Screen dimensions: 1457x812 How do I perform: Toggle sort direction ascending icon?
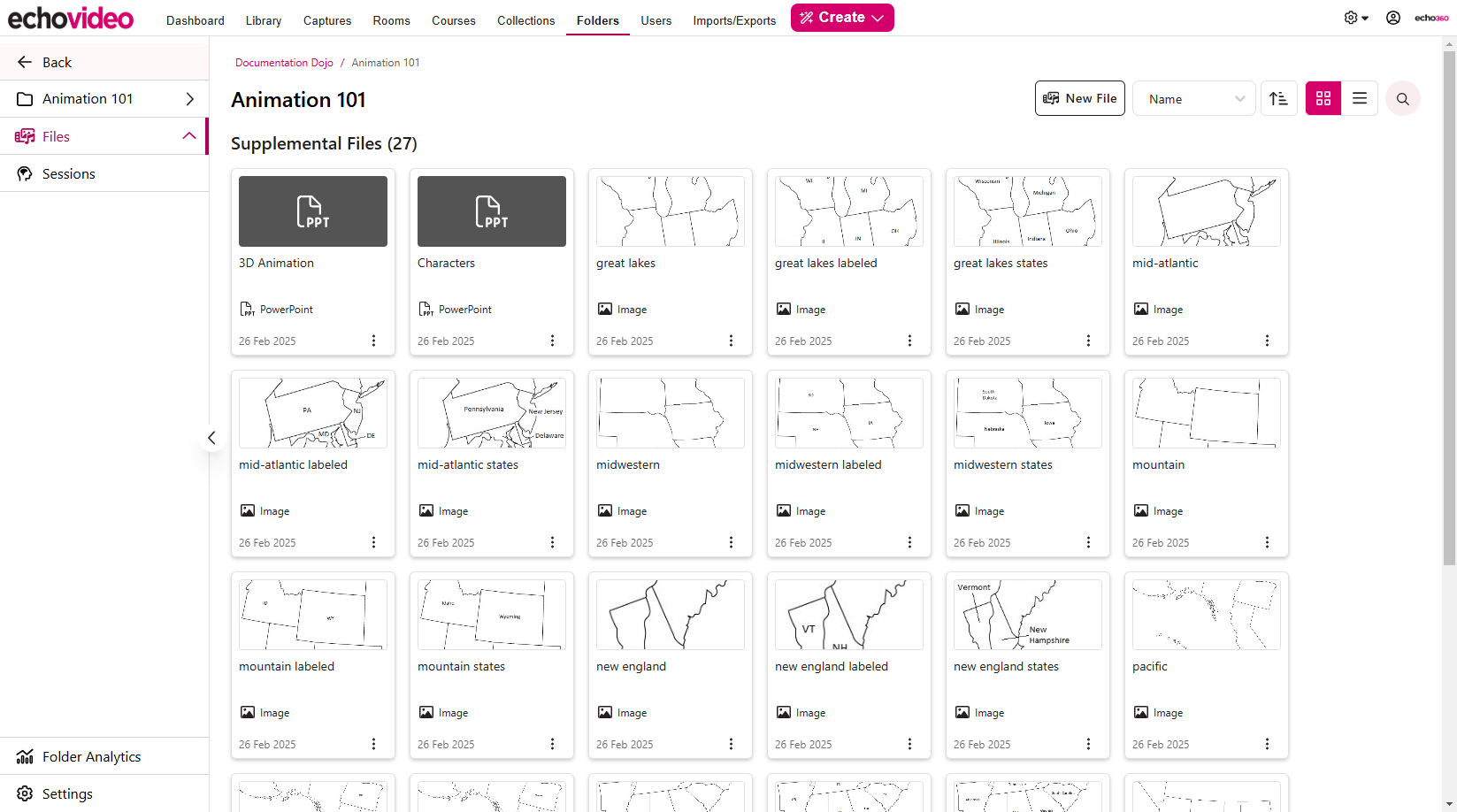[1278, 98]
